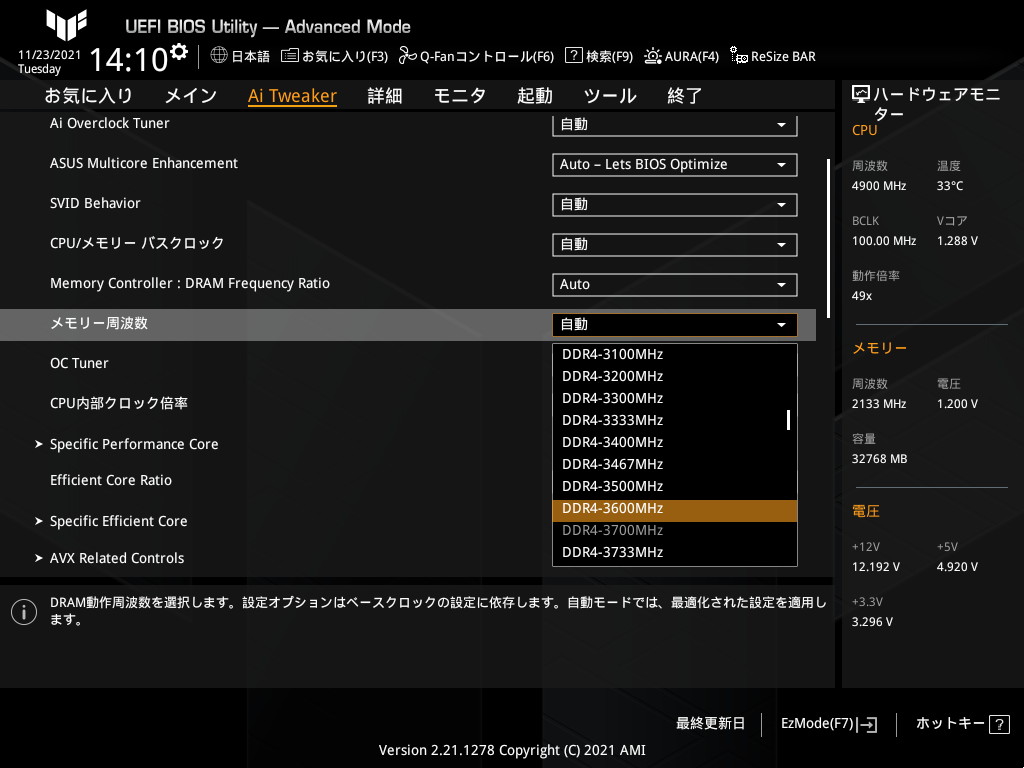Open the ホットキー help

click(x=963, y=724)
